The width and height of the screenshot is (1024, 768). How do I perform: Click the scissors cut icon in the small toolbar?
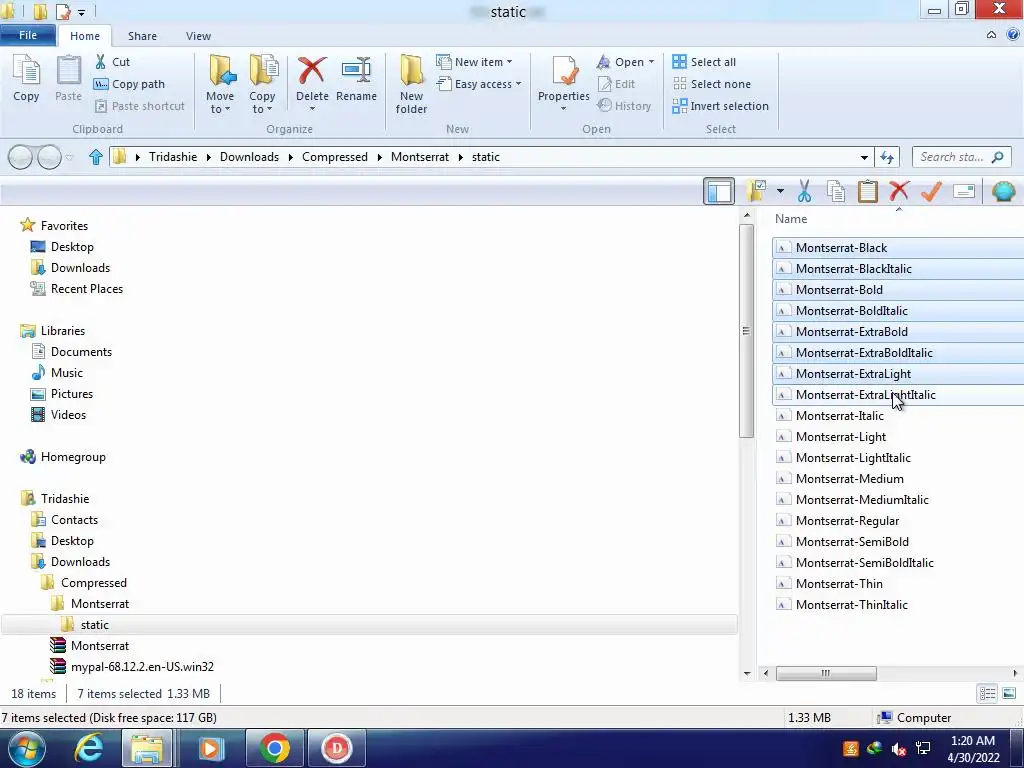pyautogui.click(x=805, y=191)
